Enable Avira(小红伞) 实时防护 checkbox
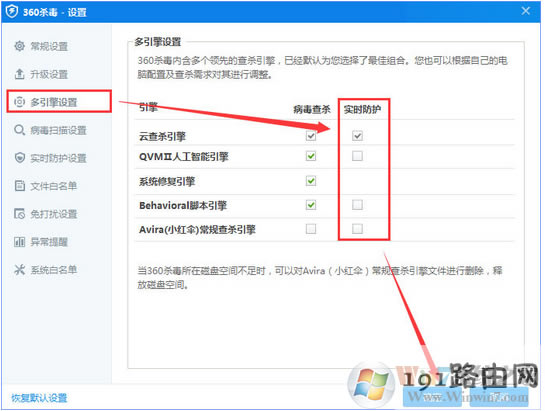This screenshot has width=545, height=411. click(357, 229)
